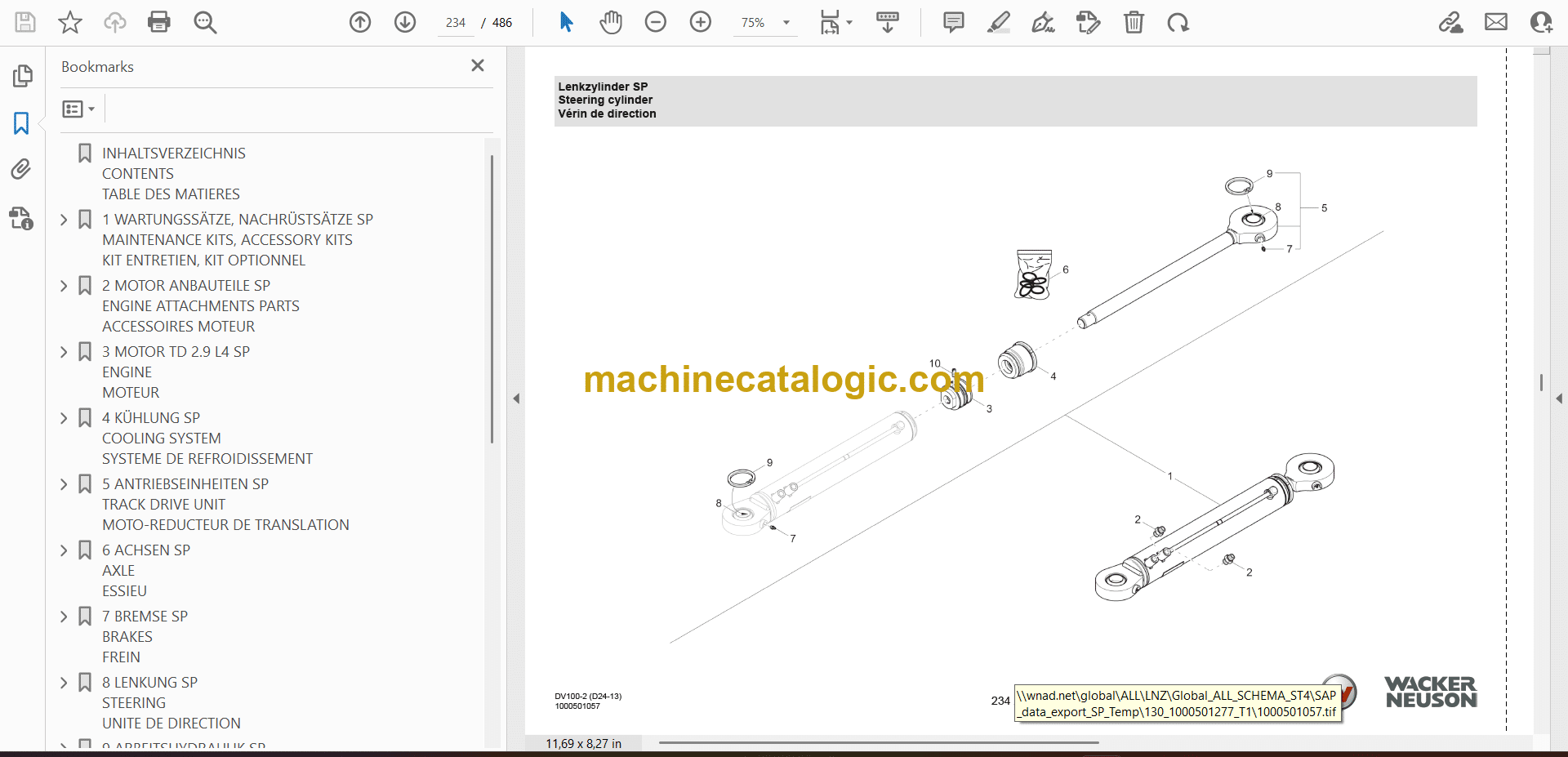The image size is (1568, 757).
Task: Click the page number input field
Action: pyautogui.click(x=456, y=23)
